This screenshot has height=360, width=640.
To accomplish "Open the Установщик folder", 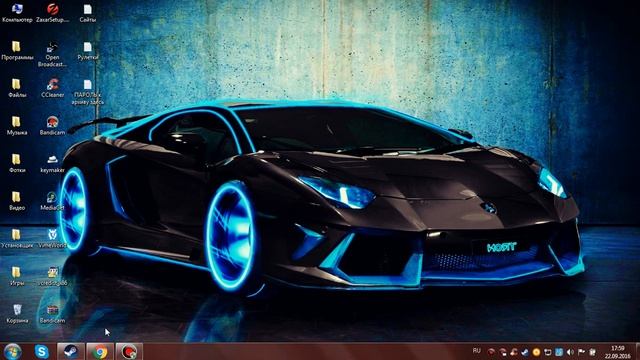I will (x=17, y=238).
